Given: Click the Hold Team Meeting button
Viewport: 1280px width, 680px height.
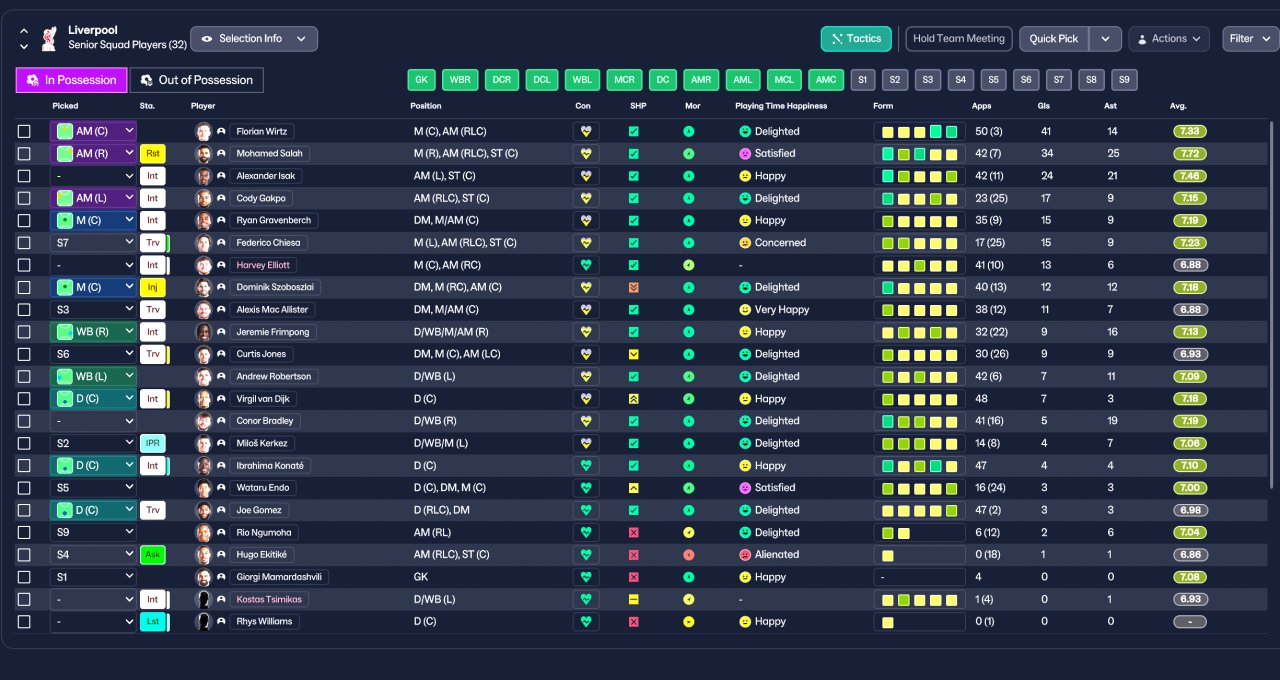Looking at the screenshot, I should pyautogui.click(x=959, y=39).
